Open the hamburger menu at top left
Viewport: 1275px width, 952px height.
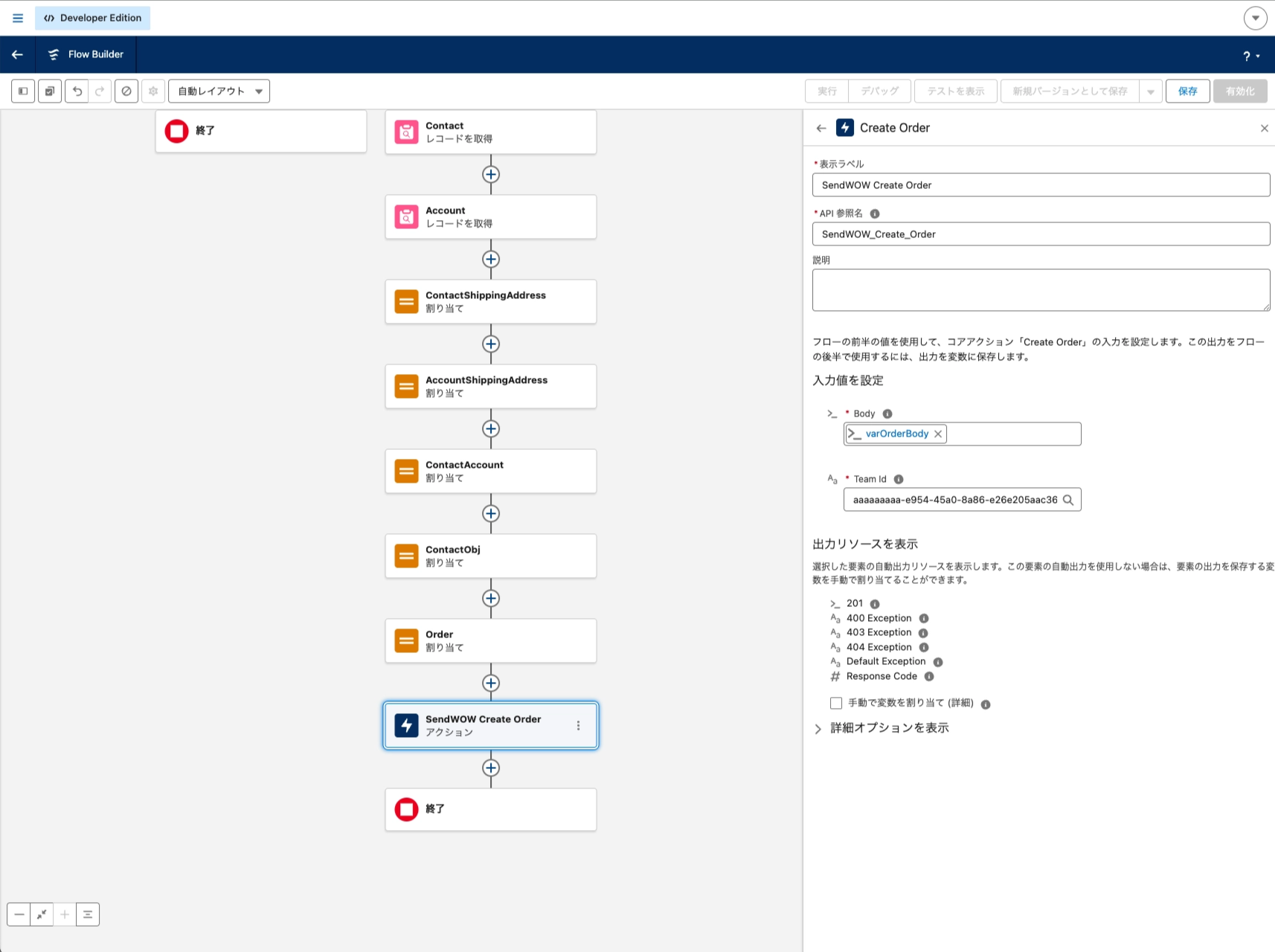coord(18,18)
